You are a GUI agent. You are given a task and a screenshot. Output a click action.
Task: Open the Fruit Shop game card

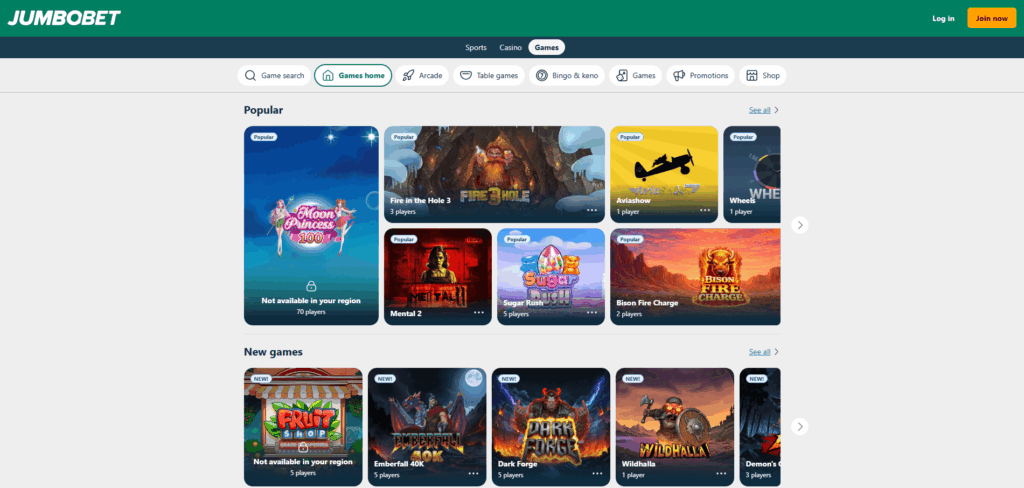(x=303, y=427)
